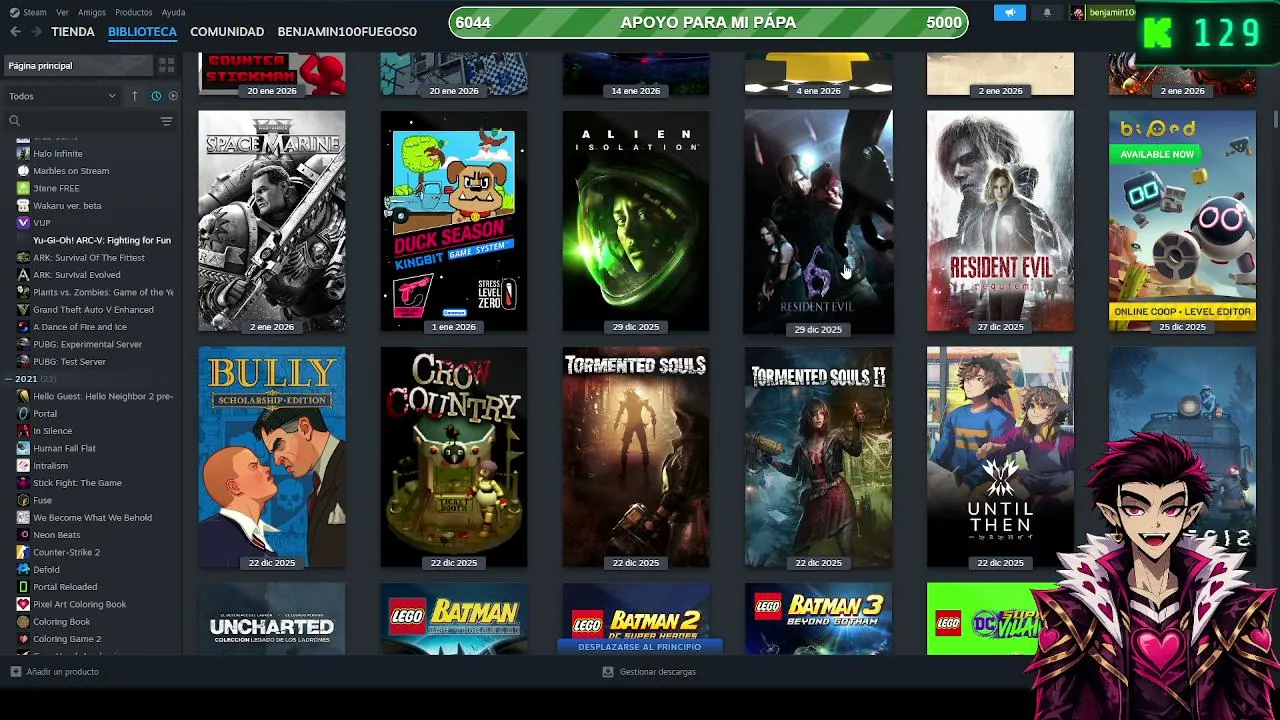Viewport: 1280px width, 720px height.
Task: Click the VUP icon in sidebar
Action: 23,223
